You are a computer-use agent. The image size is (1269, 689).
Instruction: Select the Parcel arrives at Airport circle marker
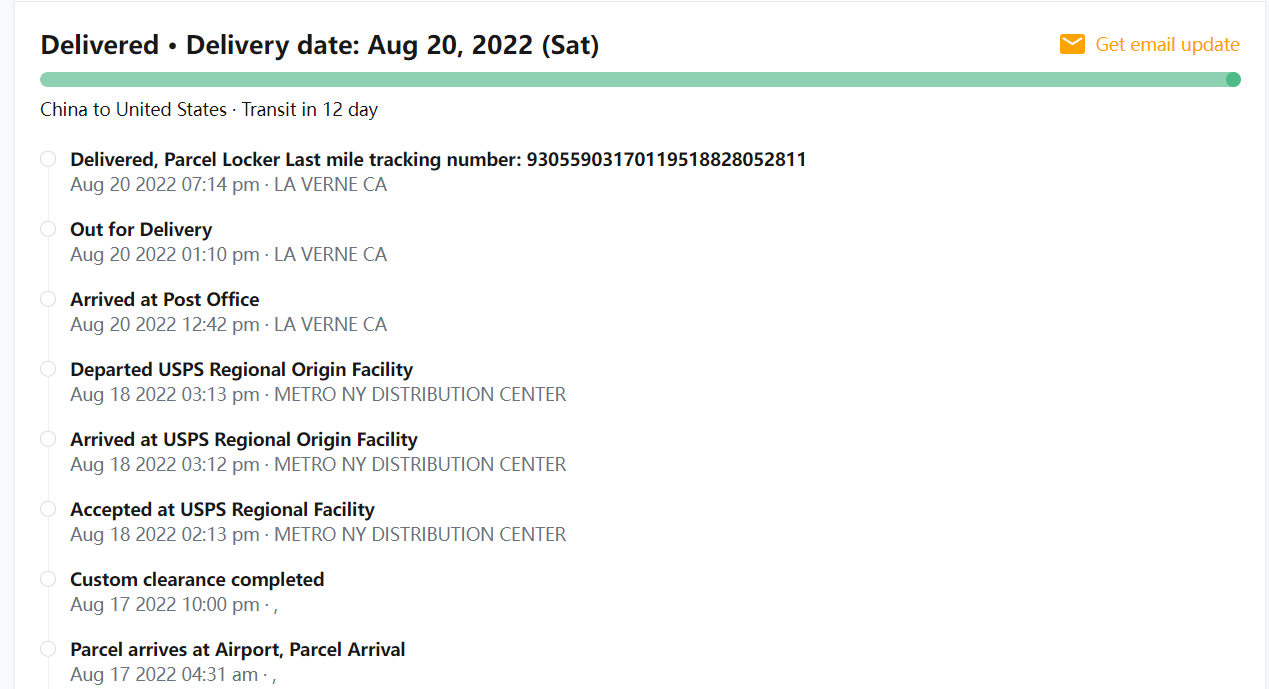[48, 649]
